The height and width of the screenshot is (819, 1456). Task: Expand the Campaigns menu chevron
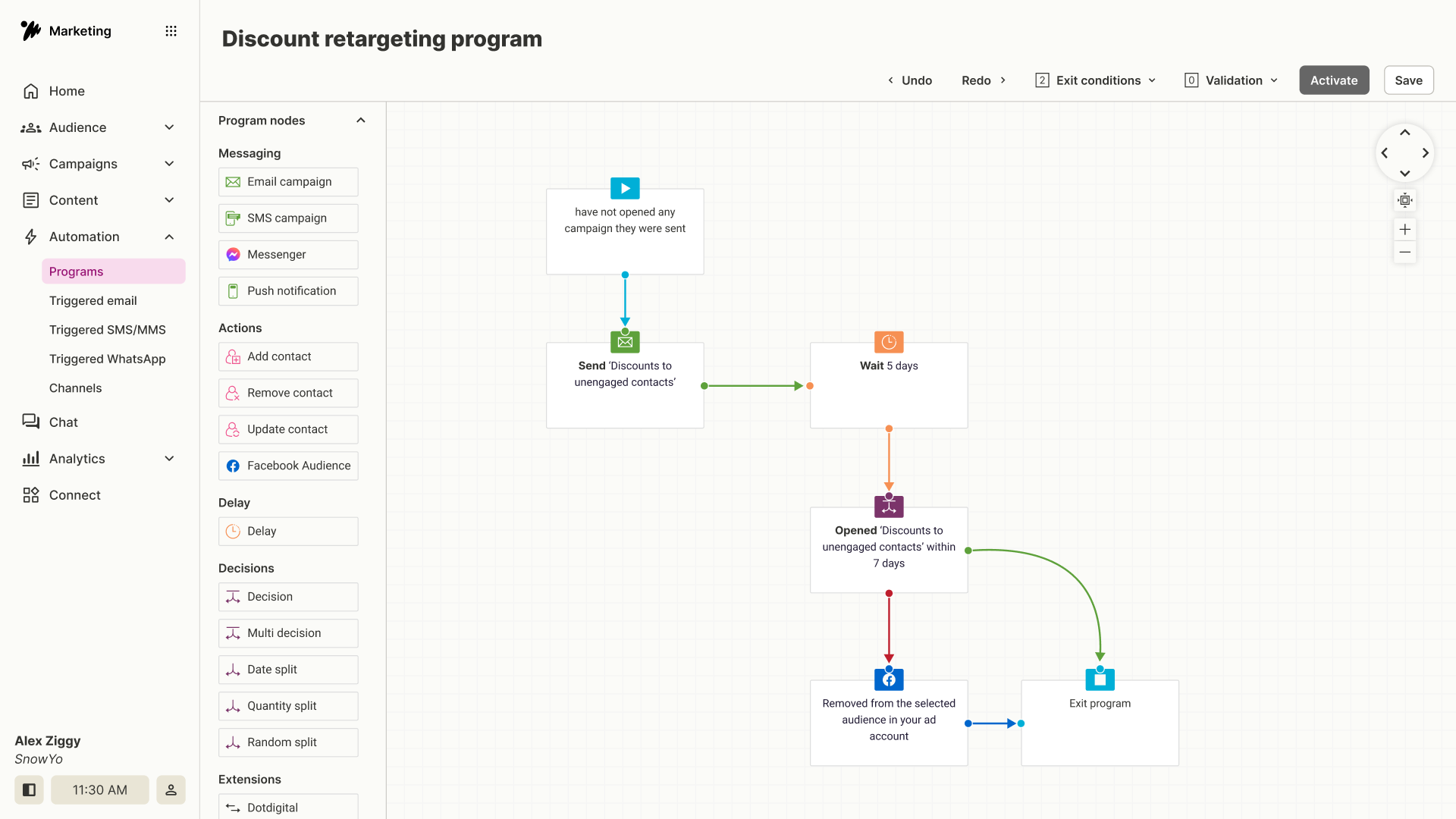click(169, 164)
